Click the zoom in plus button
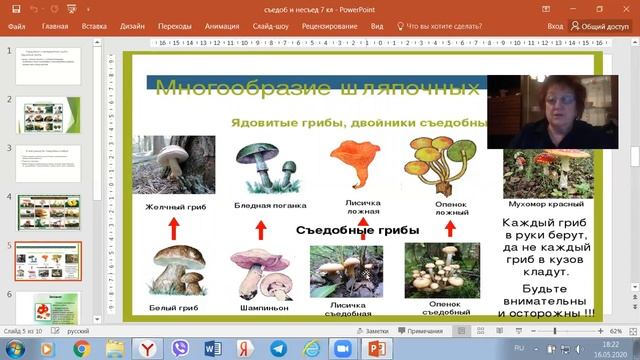 [x=600, y=331]
